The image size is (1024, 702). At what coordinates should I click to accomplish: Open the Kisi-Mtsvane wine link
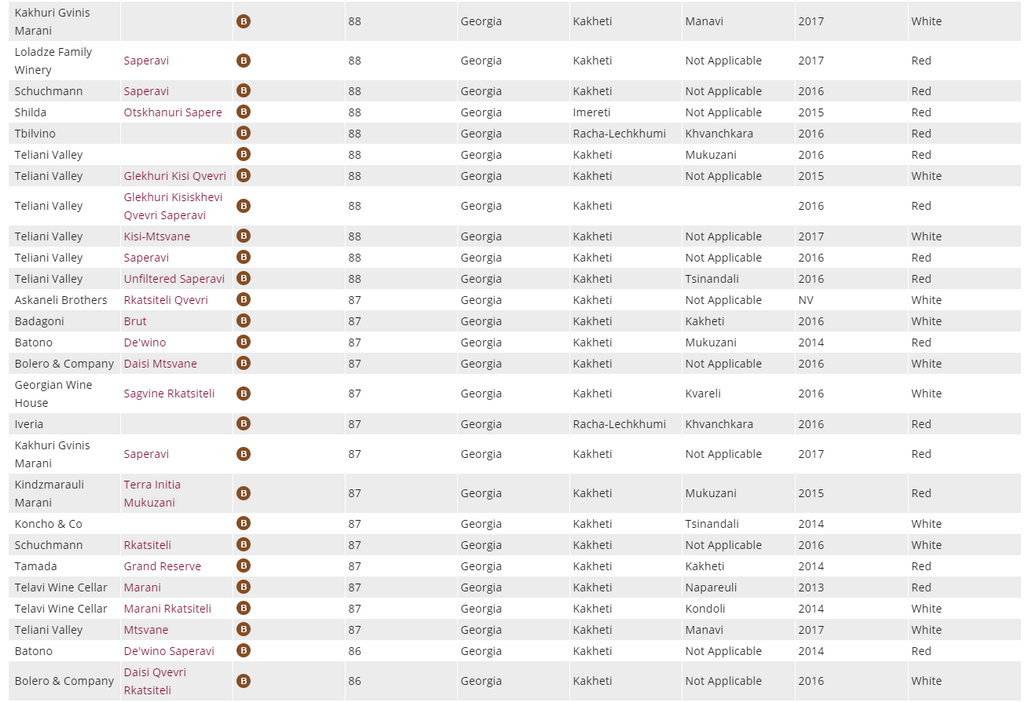coord(157,237)
